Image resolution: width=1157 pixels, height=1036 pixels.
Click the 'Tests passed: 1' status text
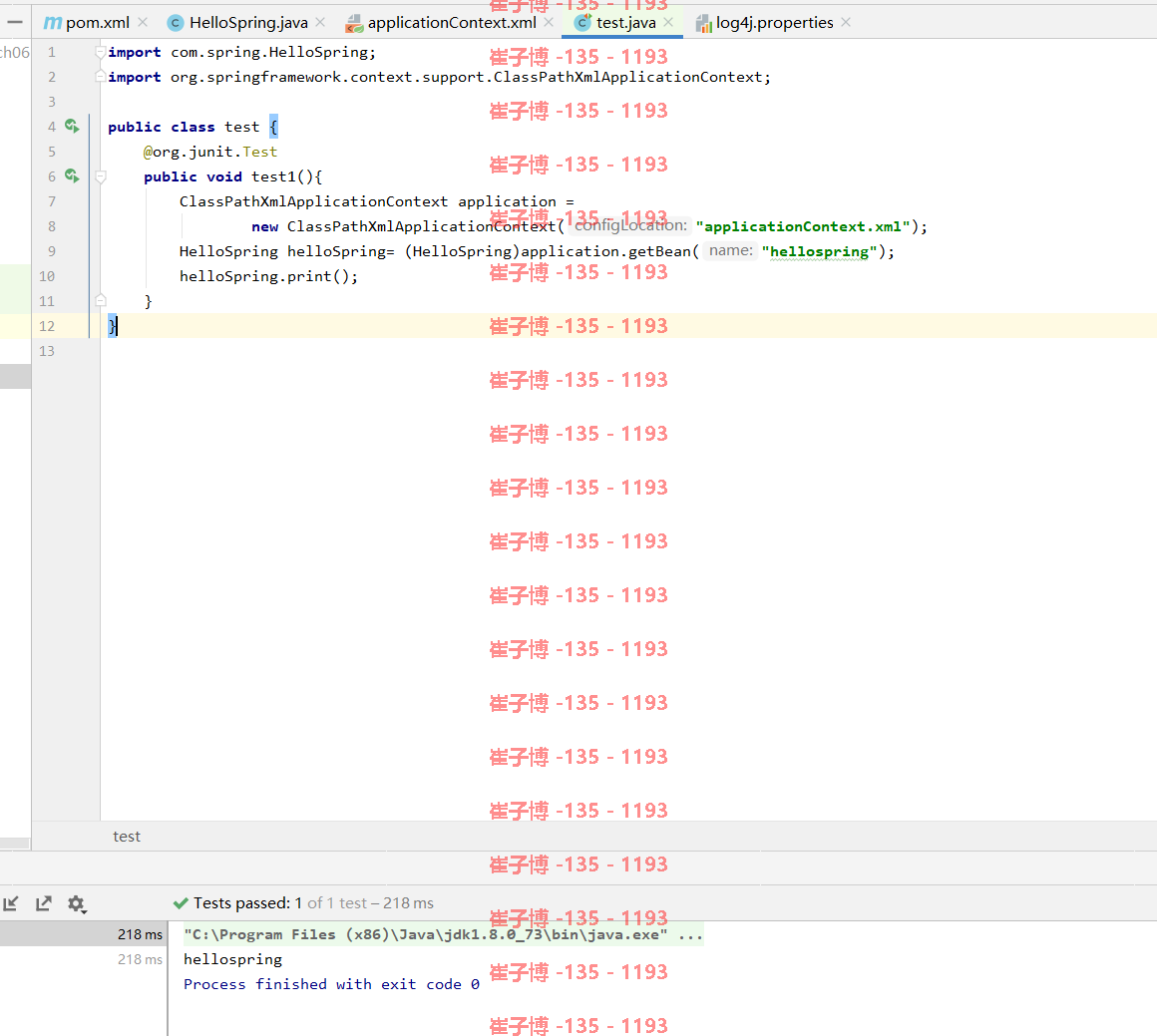248,903
